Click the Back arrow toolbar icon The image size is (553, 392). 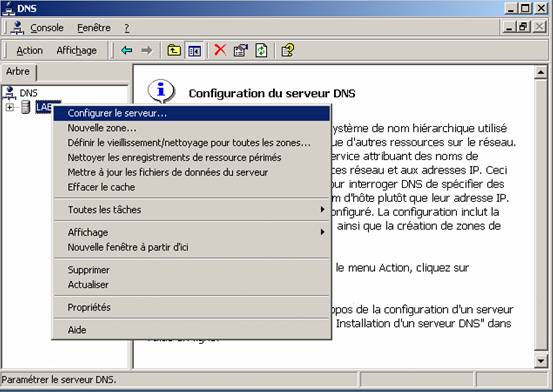pyautogui.click(x=127, y=50)
